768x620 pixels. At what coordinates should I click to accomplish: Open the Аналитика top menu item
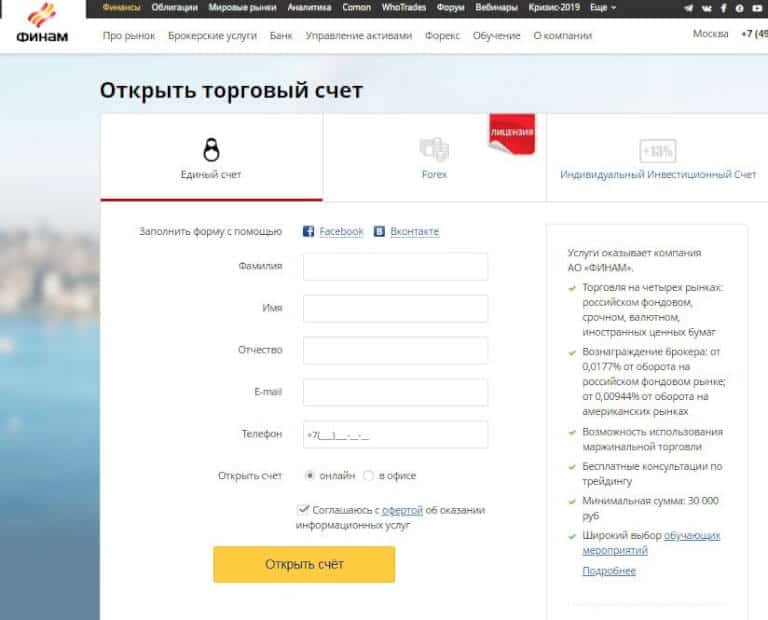[x=309, y=8]
